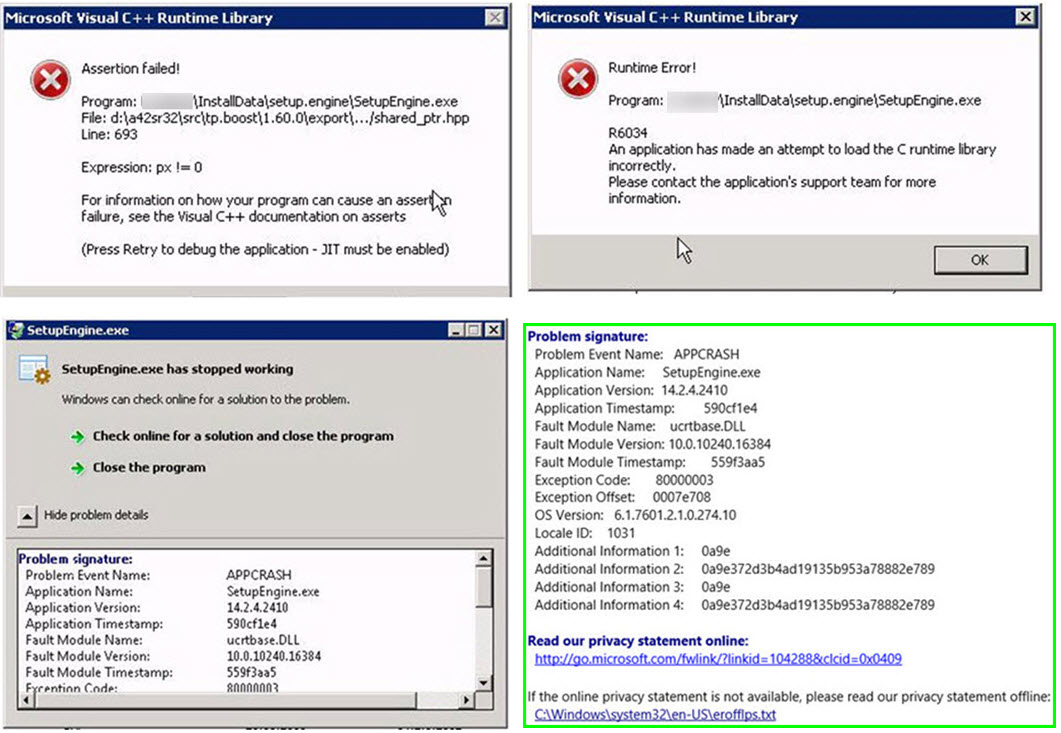Click 'If the online privacy statement is not available' text

[789, 696]
